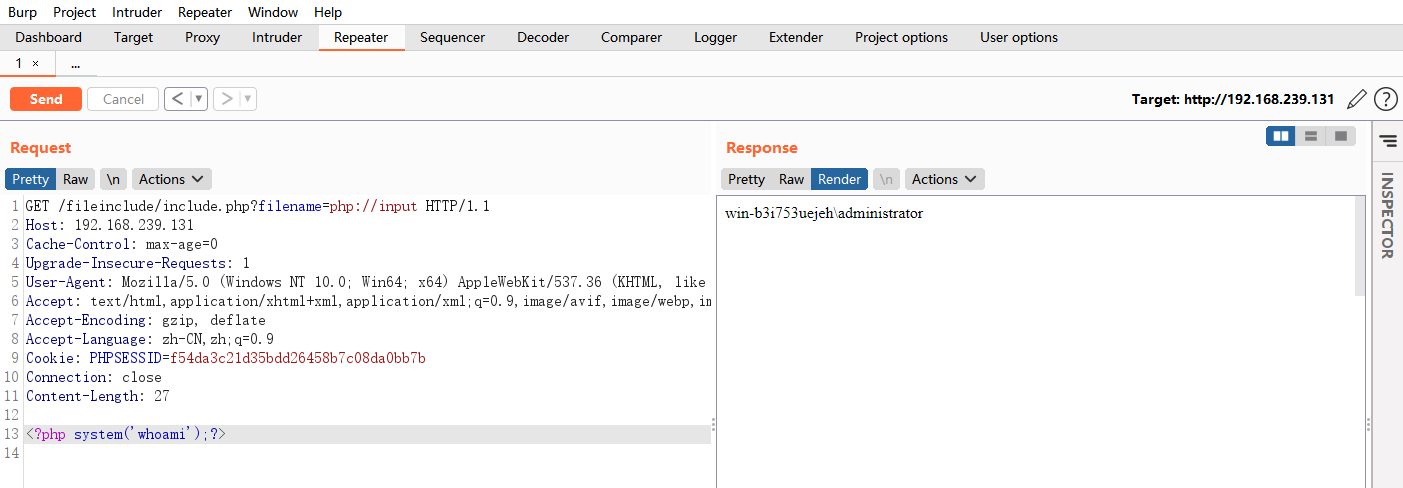Open help via the question mark icon
The width and height of the screenshot is (1403, 488).
1385,99
